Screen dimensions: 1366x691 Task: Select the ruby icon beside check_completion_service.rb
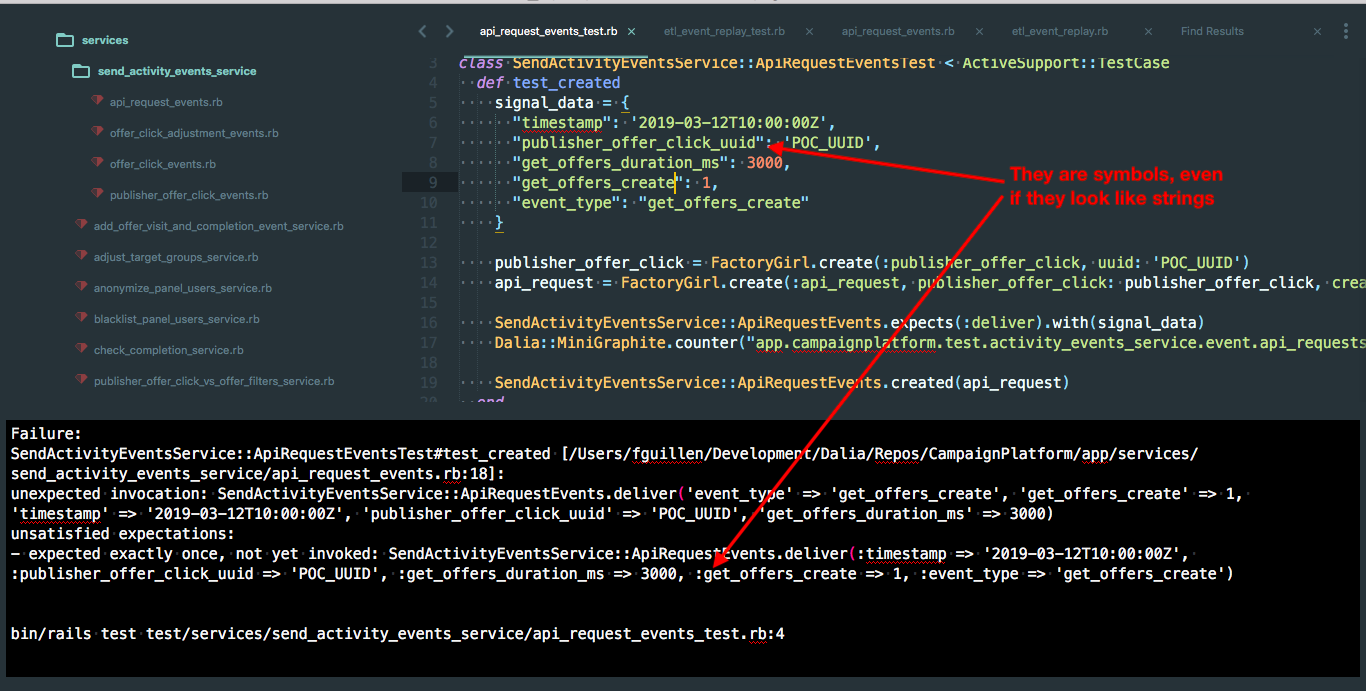81,349
